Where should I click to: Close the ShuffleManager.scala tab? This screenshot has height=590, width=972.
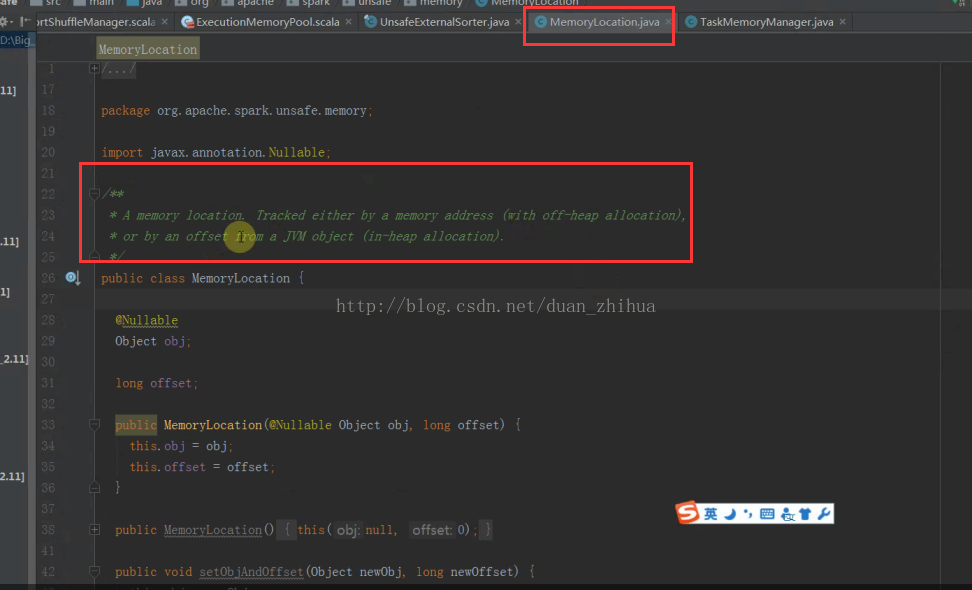pyautogui.click(x=164, y=22)
